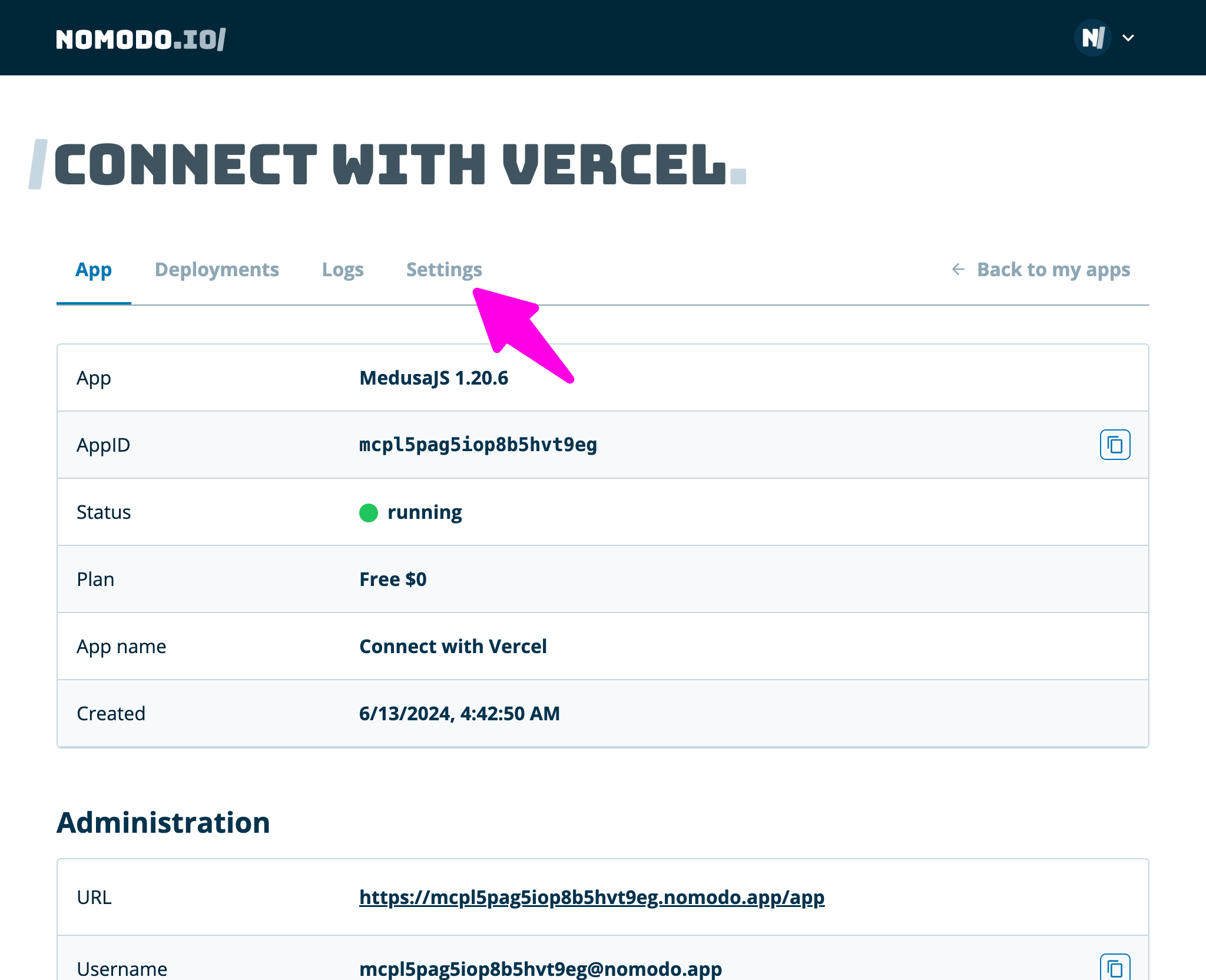
Task: Expand the account dropdown chevron
Action: (x=1128, y=38)
